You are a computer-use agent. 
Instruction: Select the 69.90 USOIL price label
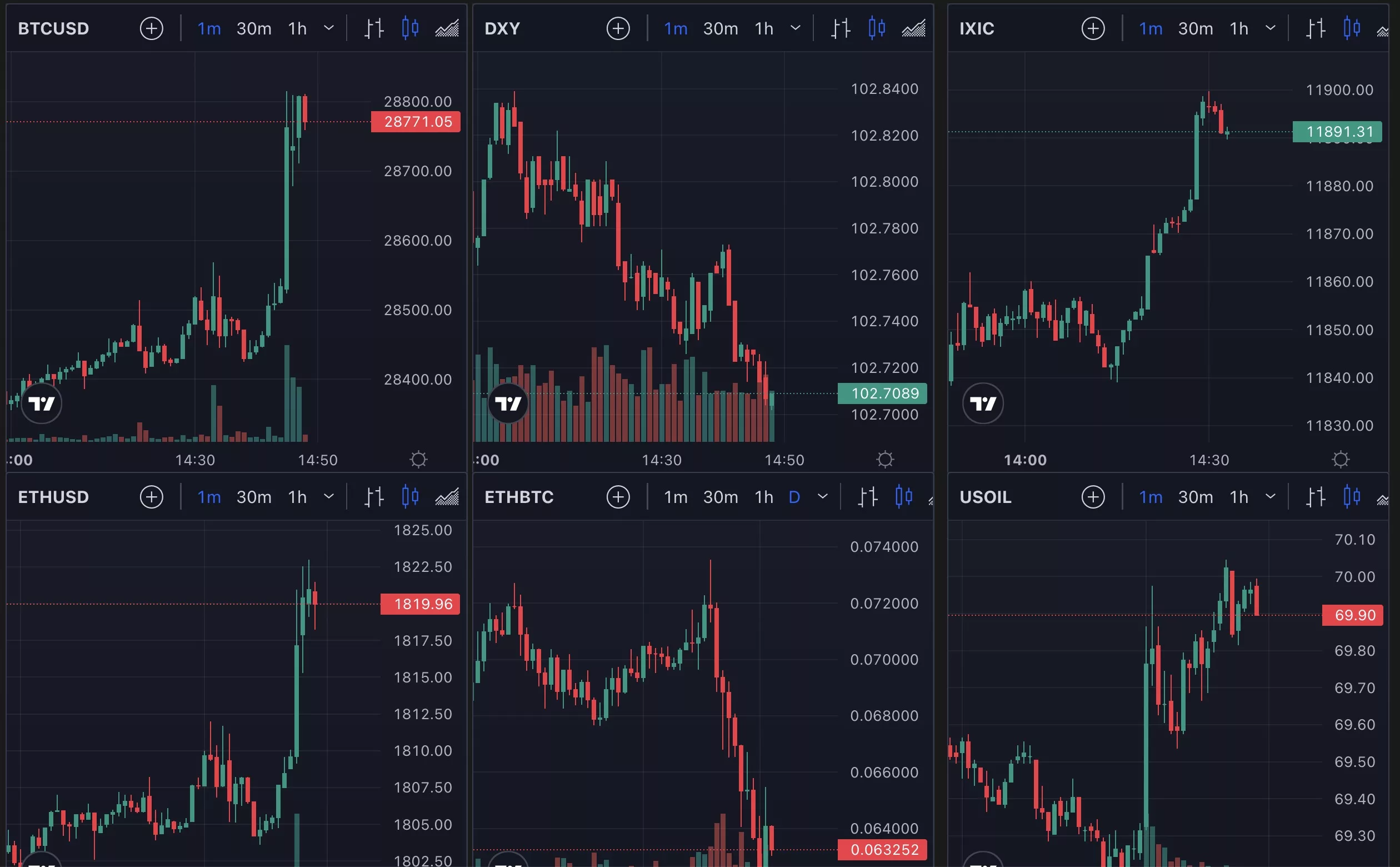coord(1352,615)
